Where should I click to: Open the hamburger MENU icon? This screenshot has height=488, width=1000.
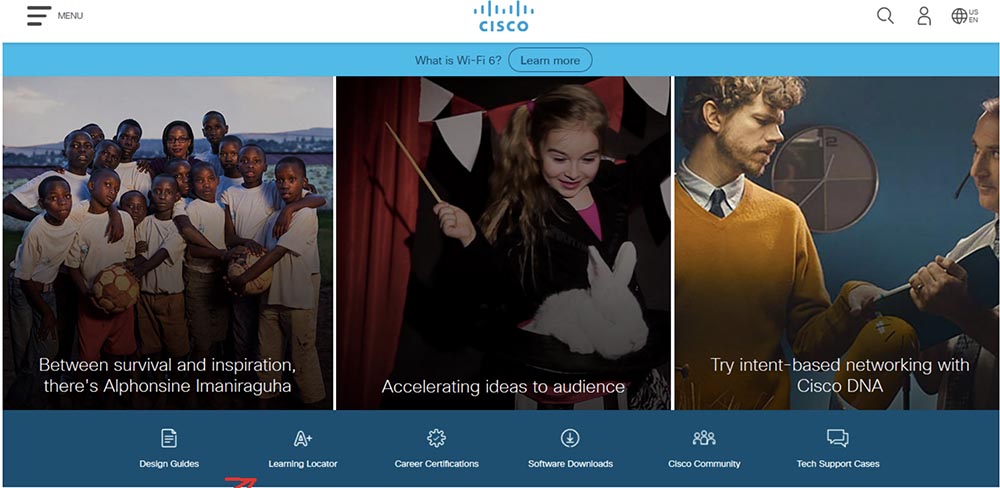click(x=39, y=16)
